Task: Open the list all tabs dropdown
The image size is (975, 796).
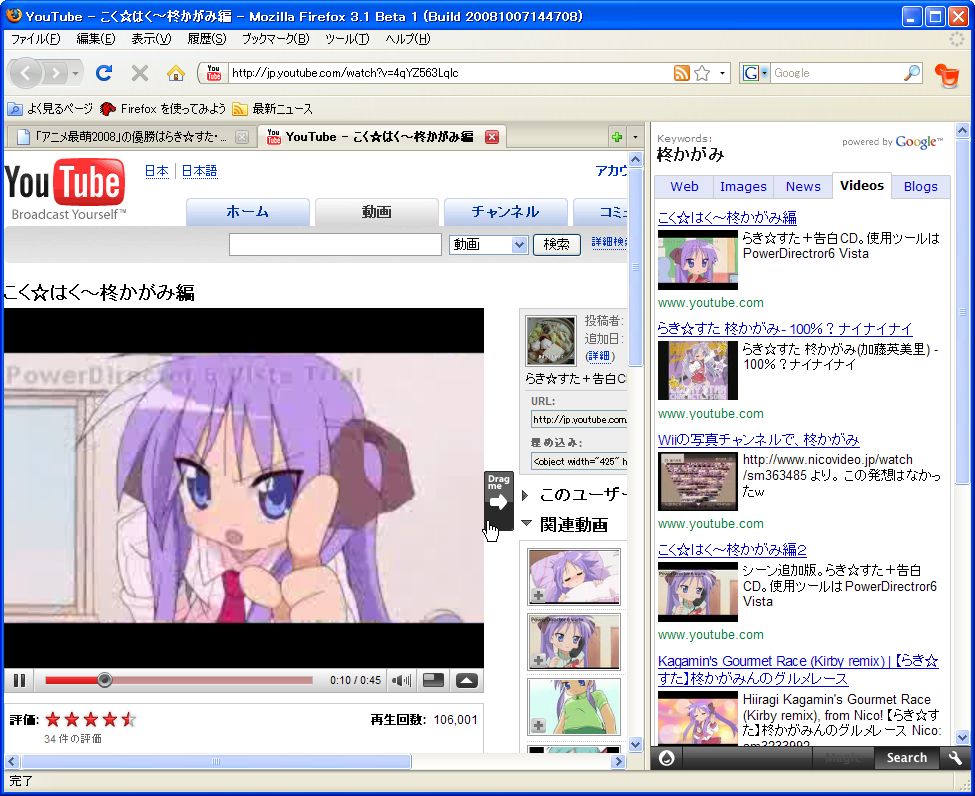Action: click(635, 137)
